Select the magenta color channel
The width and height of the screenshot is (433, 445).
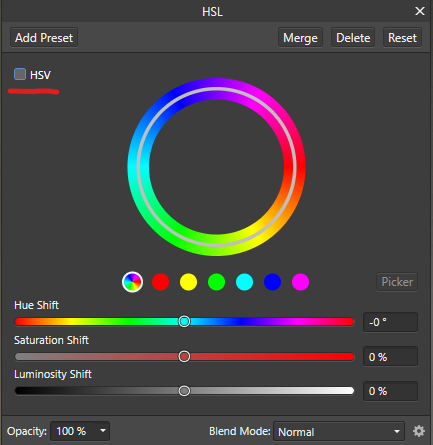pos(300,282)
